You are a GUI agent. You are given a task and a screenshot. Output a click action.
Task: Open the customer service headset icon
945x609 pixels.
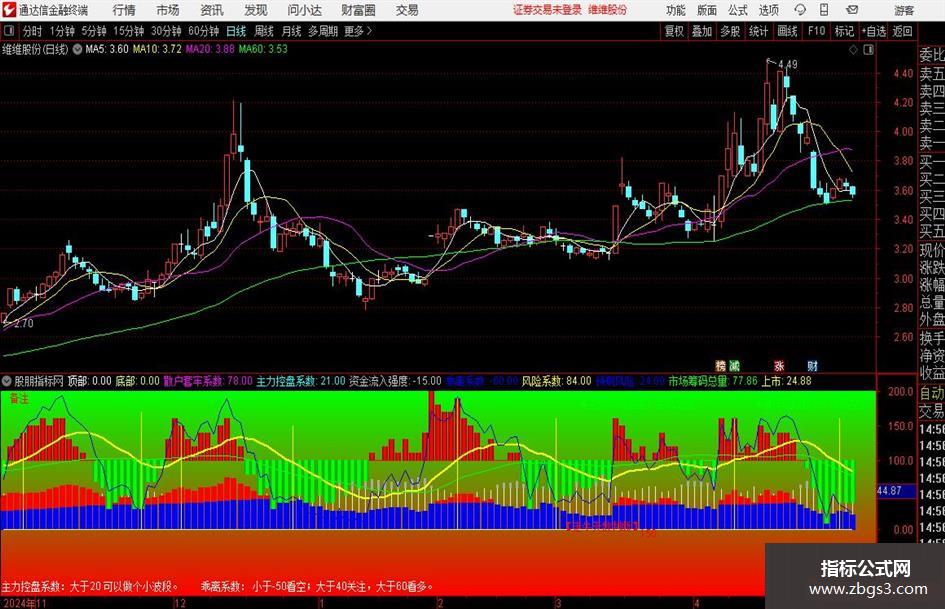800,10
